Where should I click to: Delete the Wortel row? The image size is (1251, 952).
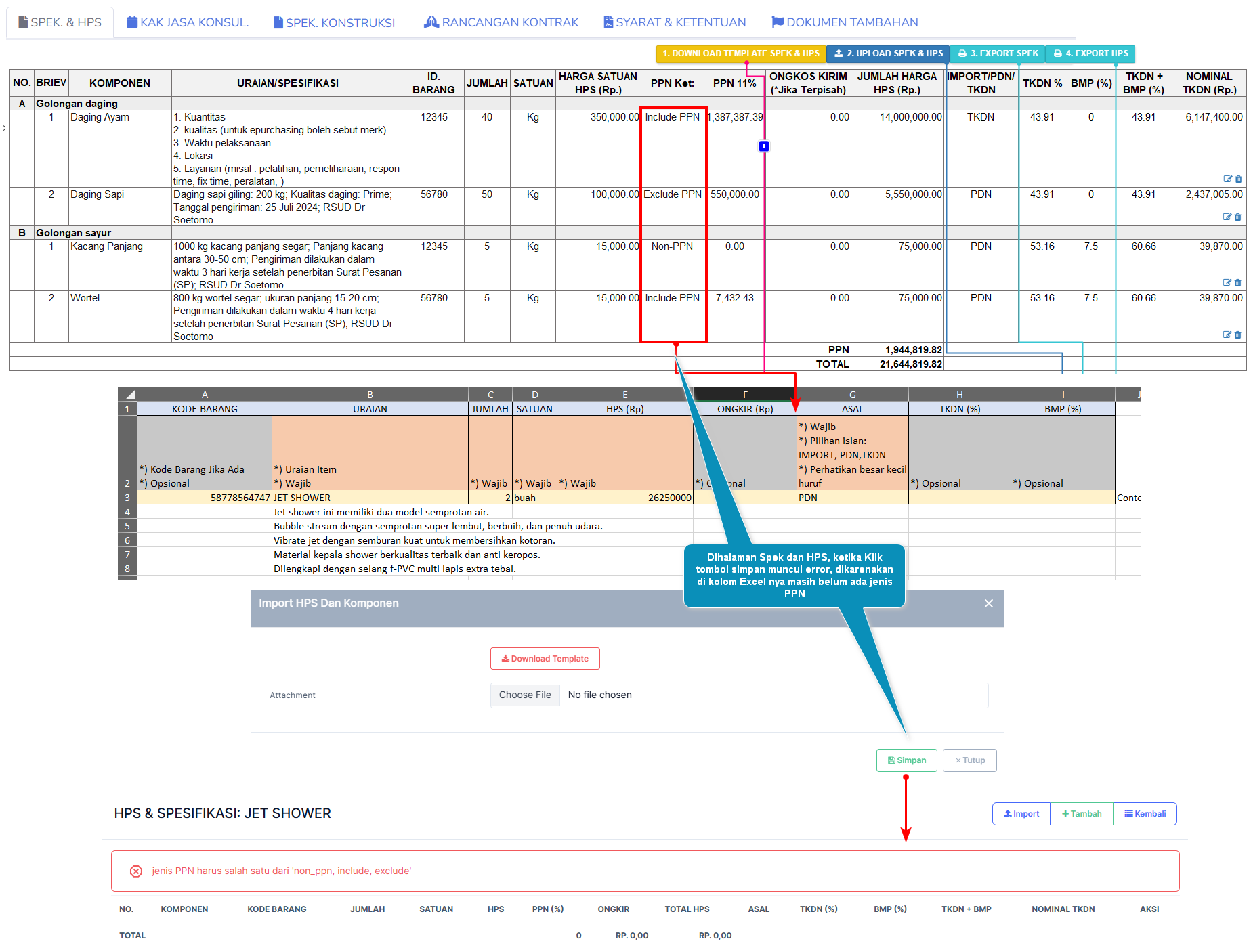tap(1239, 334)
